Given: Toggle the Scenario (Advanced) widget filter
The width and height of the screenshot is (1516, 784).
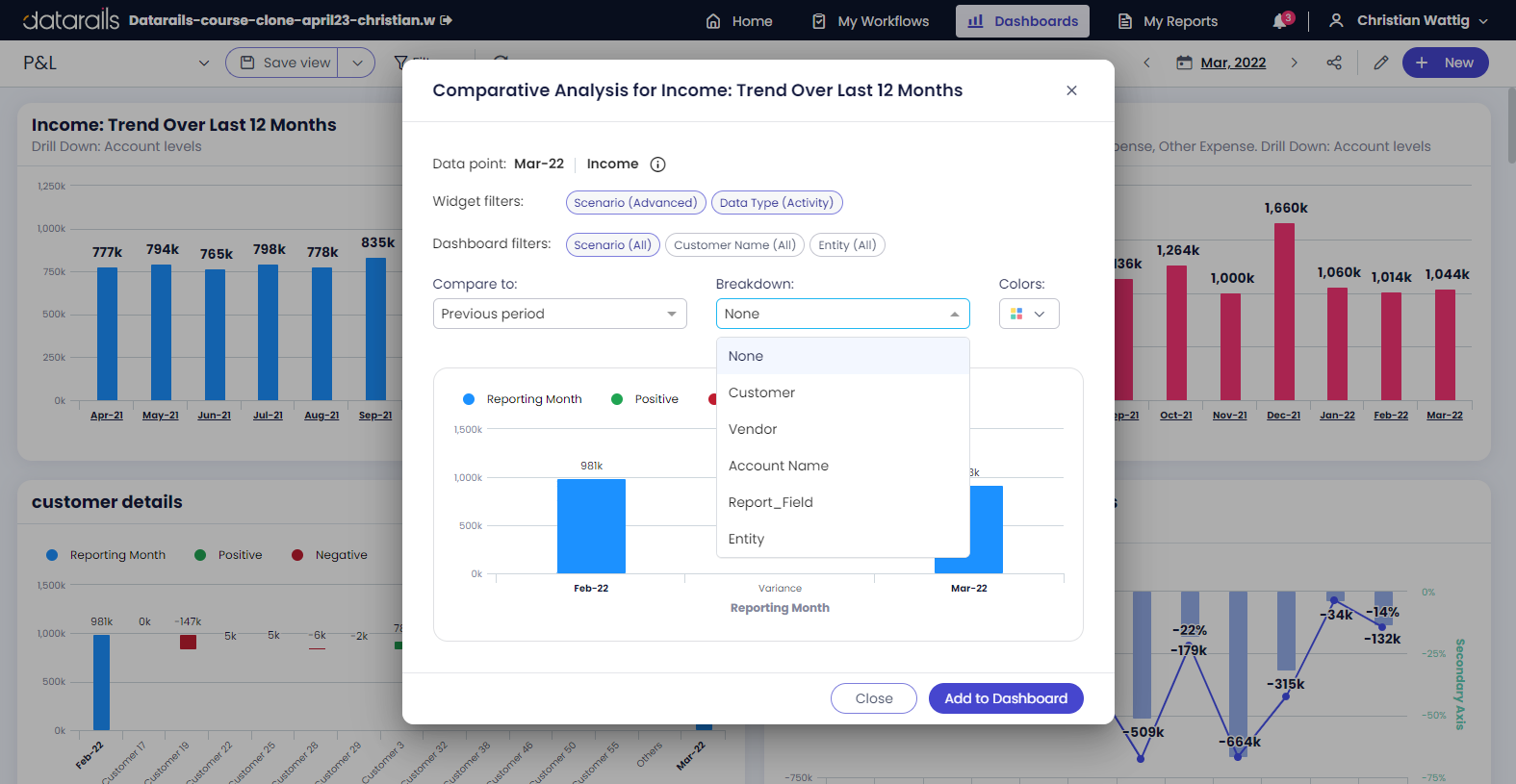Looking at the screenshot, I should [635, 203].
